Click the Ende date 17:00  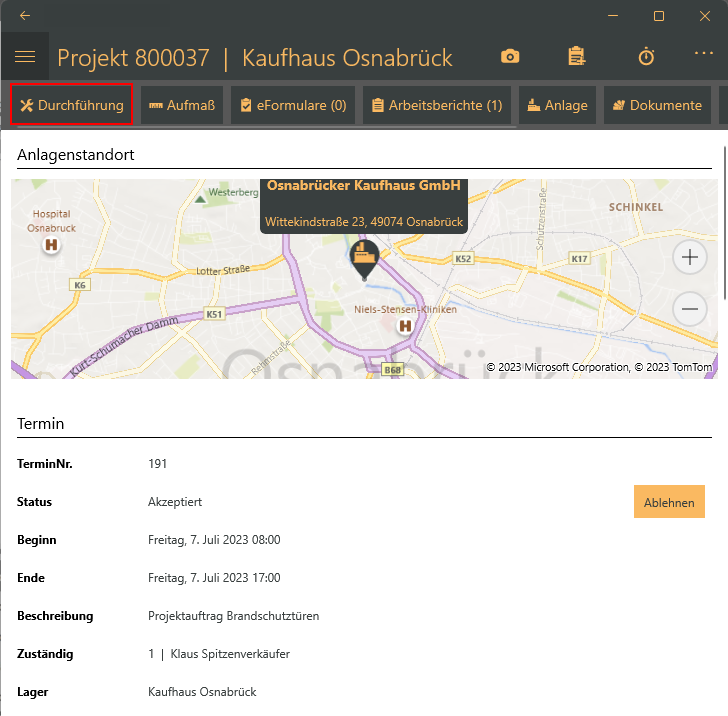tap(214, 578)
